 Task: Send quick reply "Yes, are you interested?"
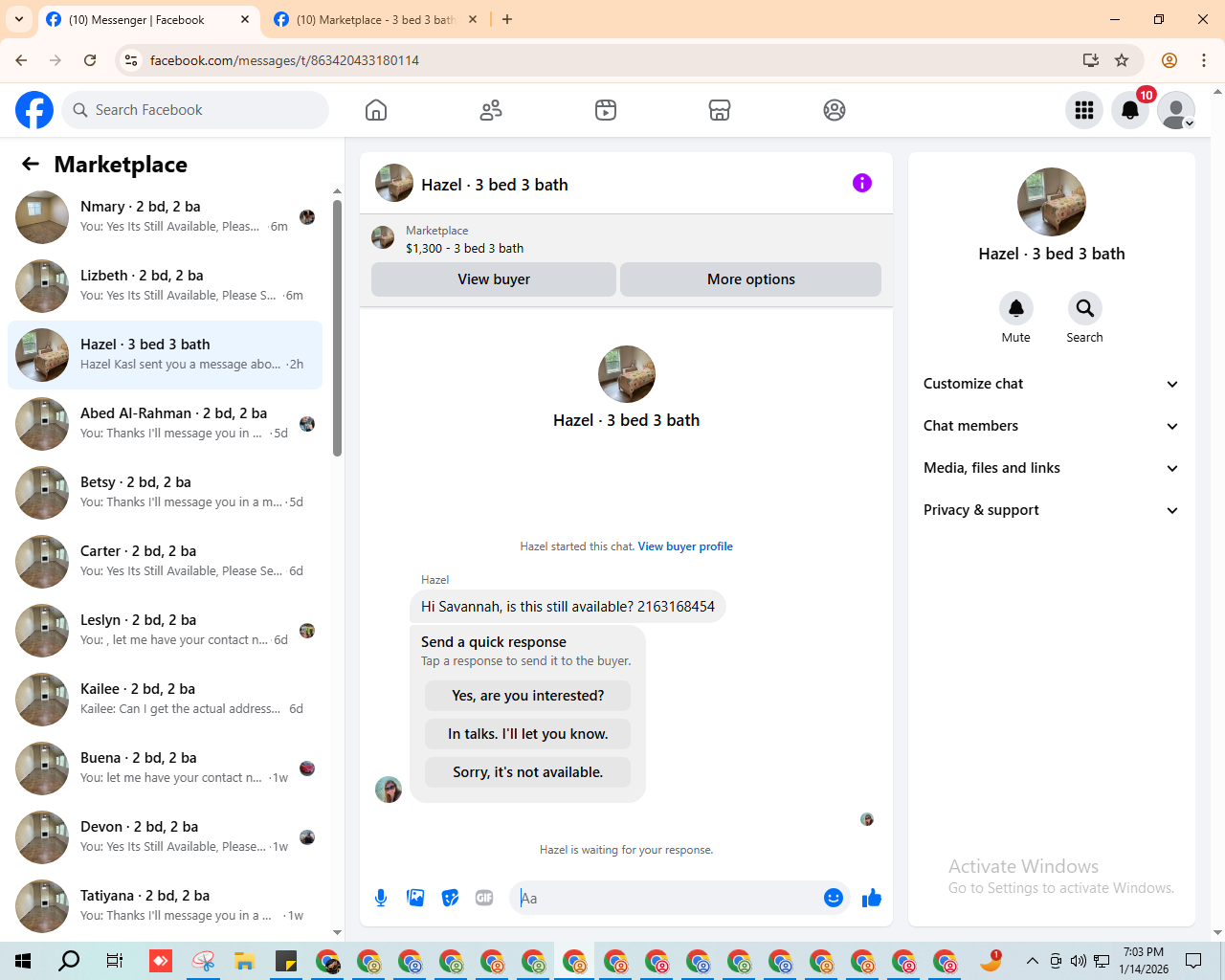[x=528, y=696]
